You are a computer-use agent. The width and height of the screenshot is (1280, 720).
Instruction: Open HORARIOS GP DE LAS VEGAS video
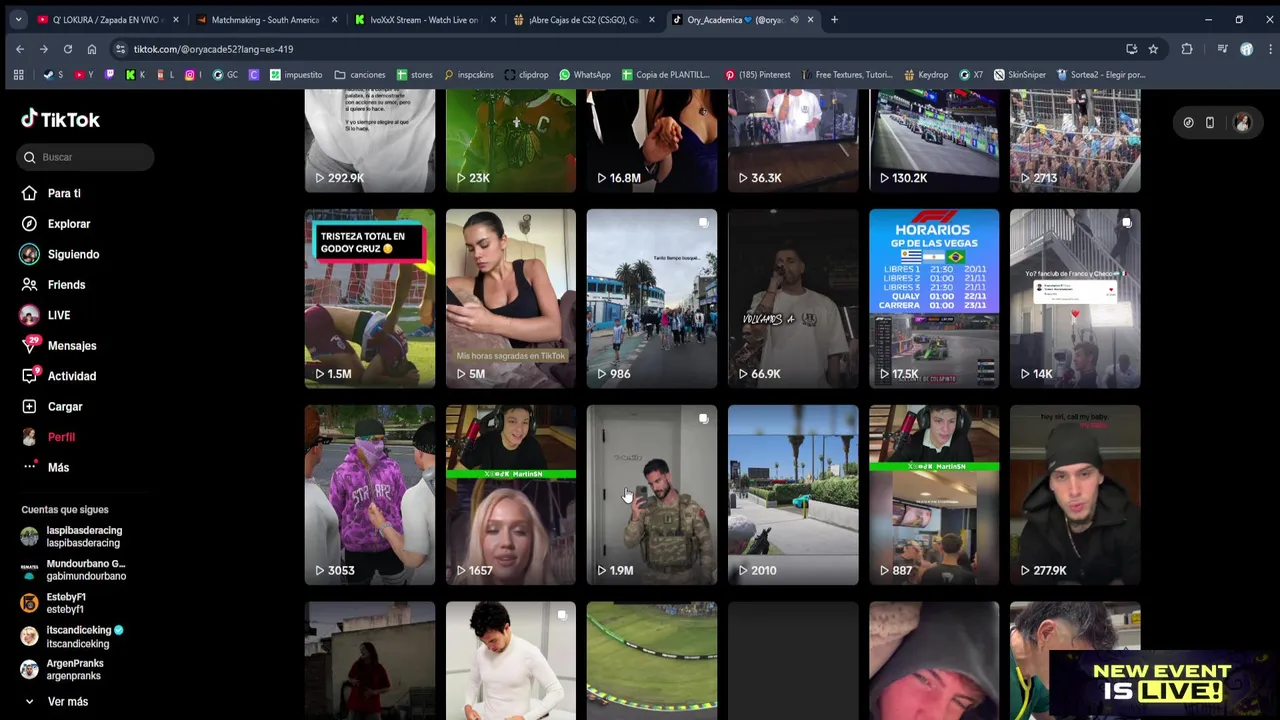[x=934, y=298]
